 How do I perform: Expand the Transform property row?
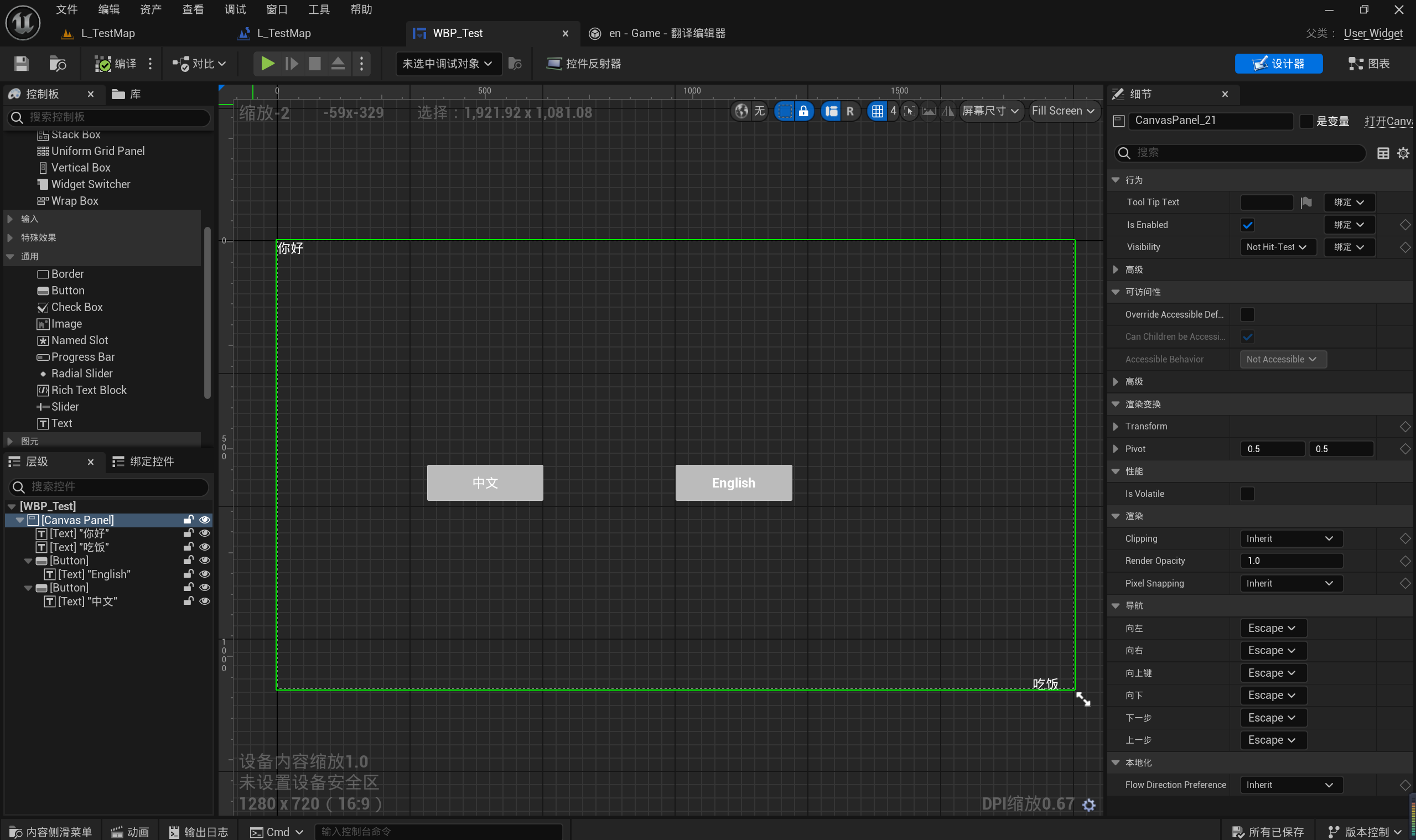1115,426
